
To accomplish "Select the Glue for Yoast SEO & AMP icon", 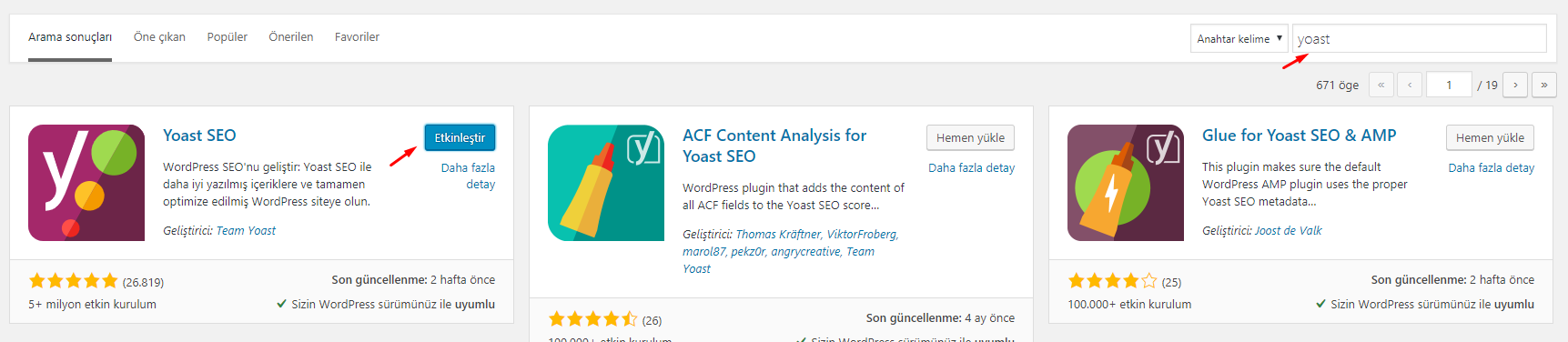I will point(1126,183).
